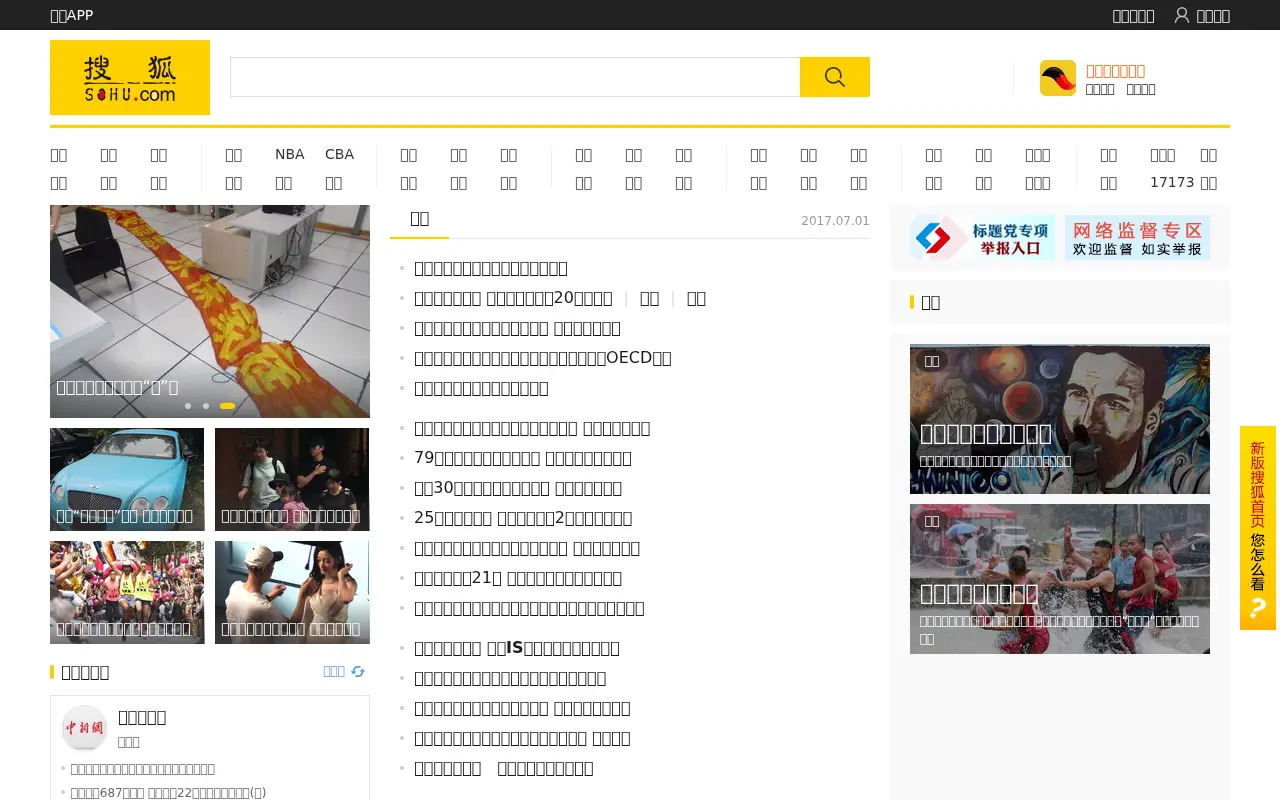Open the news headline containing 30
The height and width of the screenshot is (800, 1280).
(x=518, y=488)
